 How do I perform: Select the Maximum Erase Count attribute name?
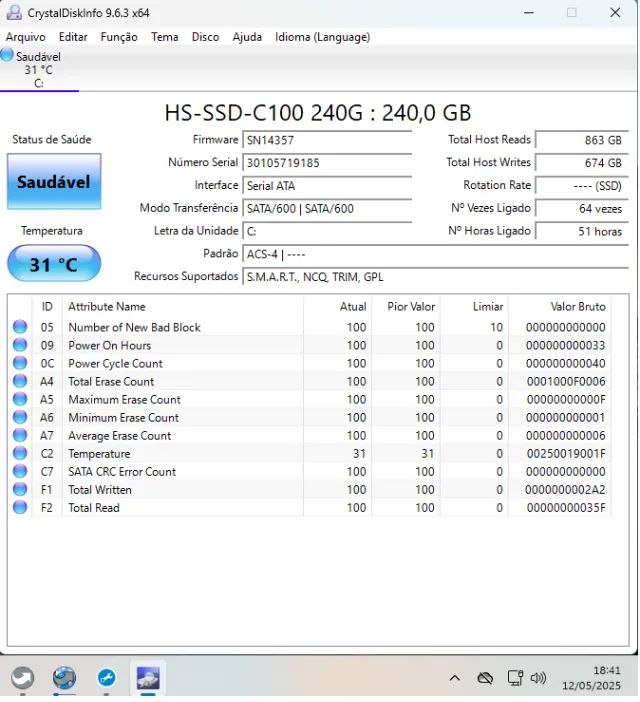coord(124,399)
